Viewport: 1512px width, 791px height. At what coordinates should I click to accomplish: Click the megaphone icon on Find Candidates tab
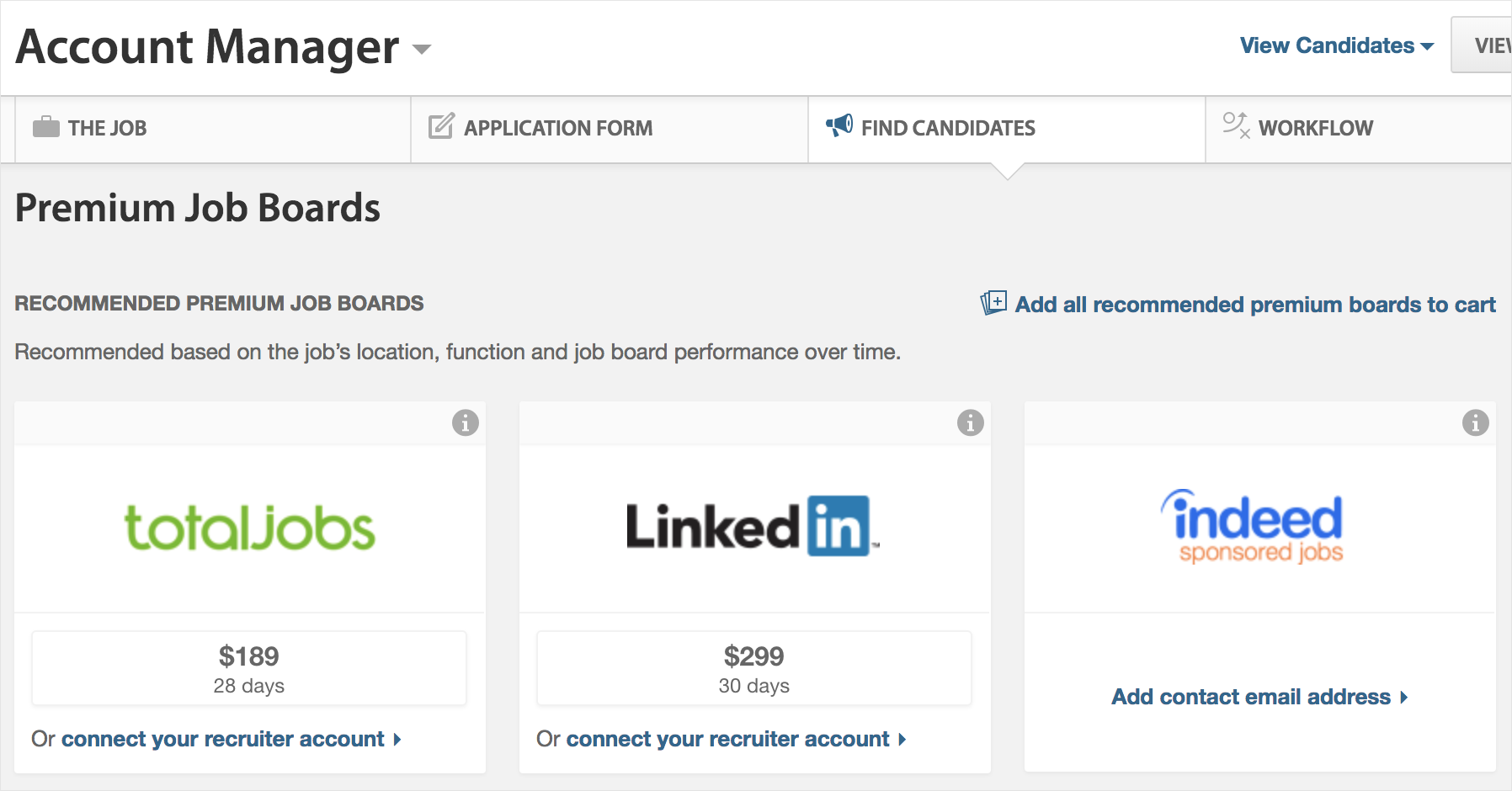coord(839,125)
